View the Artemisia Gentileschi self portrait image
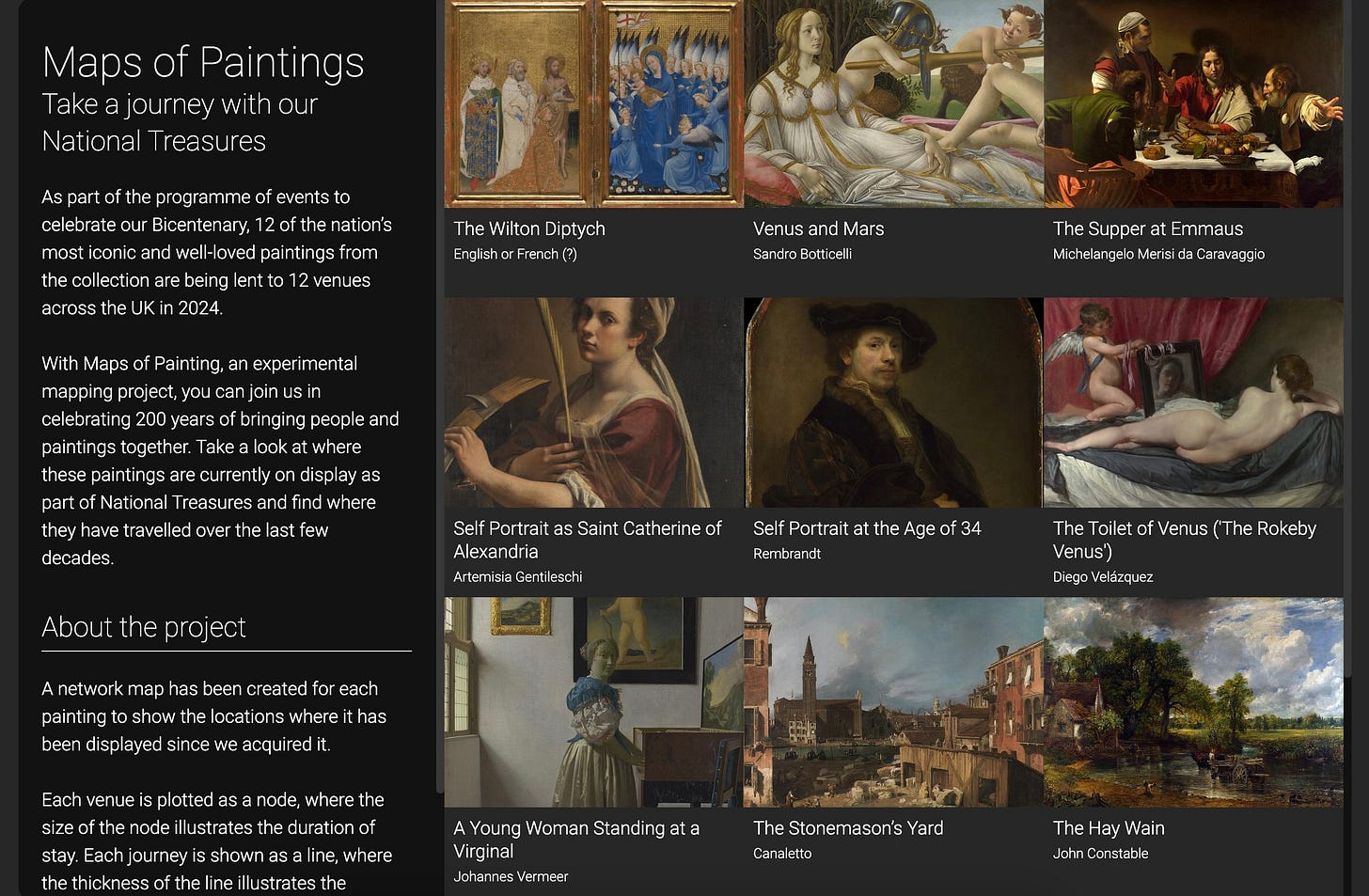The image size is (1369, 896). click(x=593, y=402)
